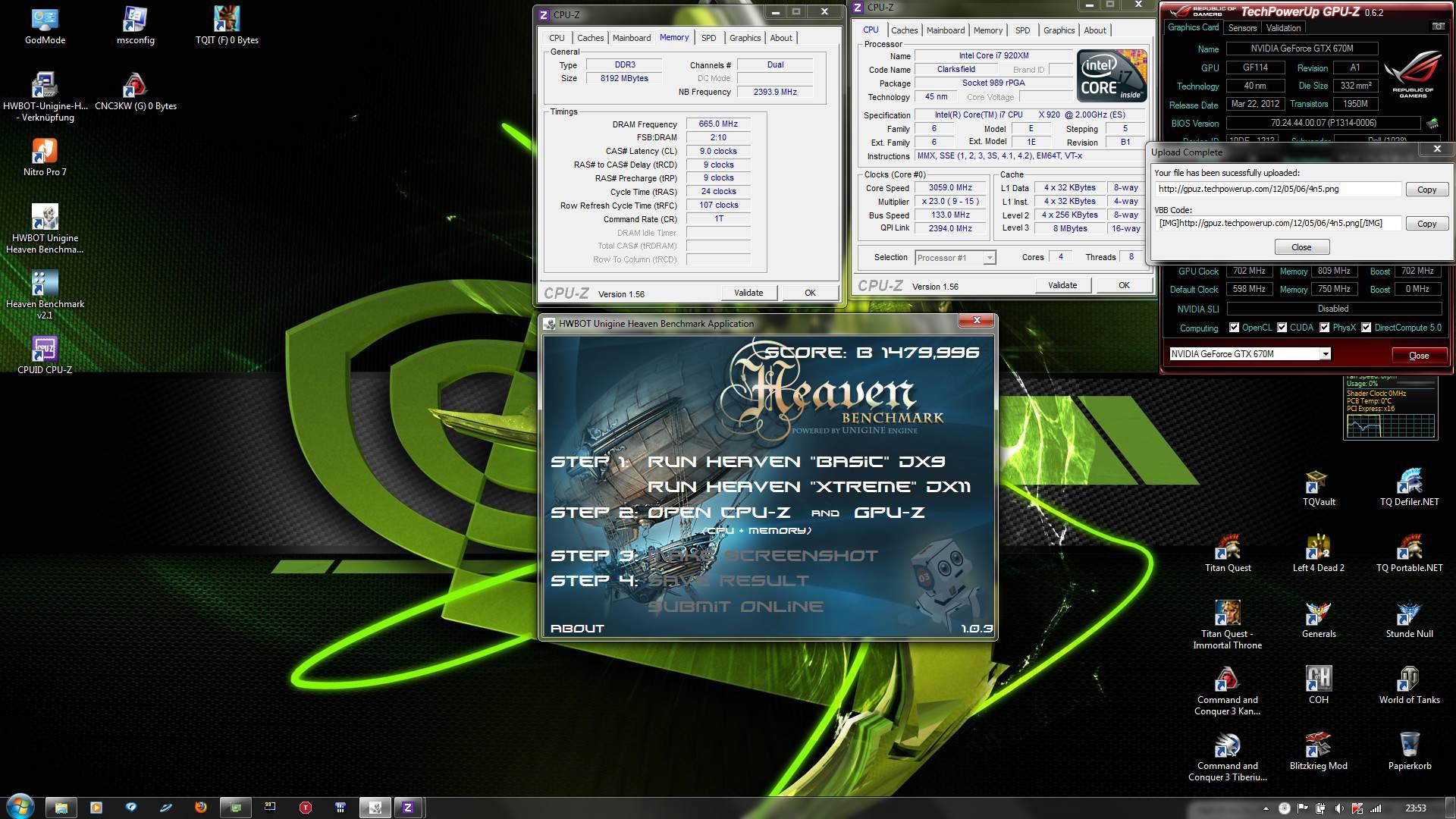
Task: Select Titan Quest - Immortal Throne icon
Action: (x=1227, y=625)
